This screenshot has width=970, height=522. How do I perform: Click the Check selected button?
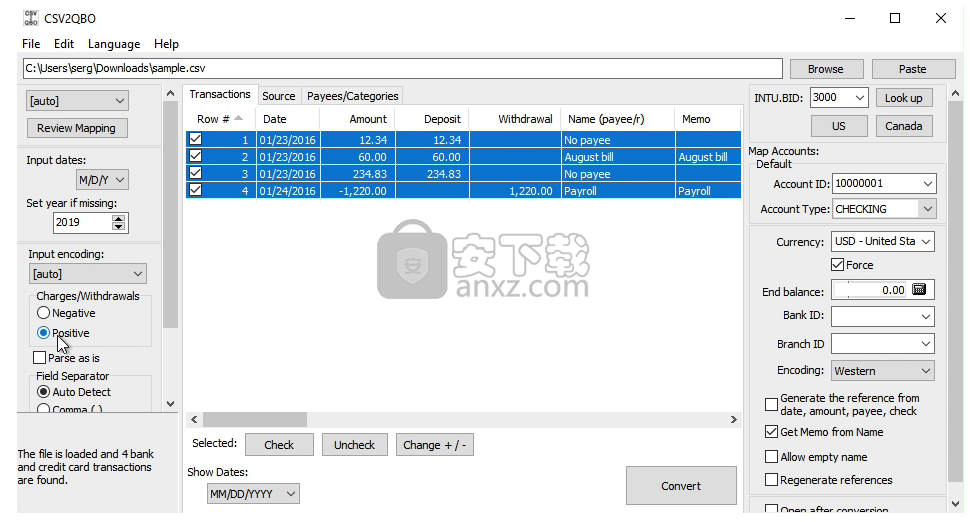coord(279,445)
